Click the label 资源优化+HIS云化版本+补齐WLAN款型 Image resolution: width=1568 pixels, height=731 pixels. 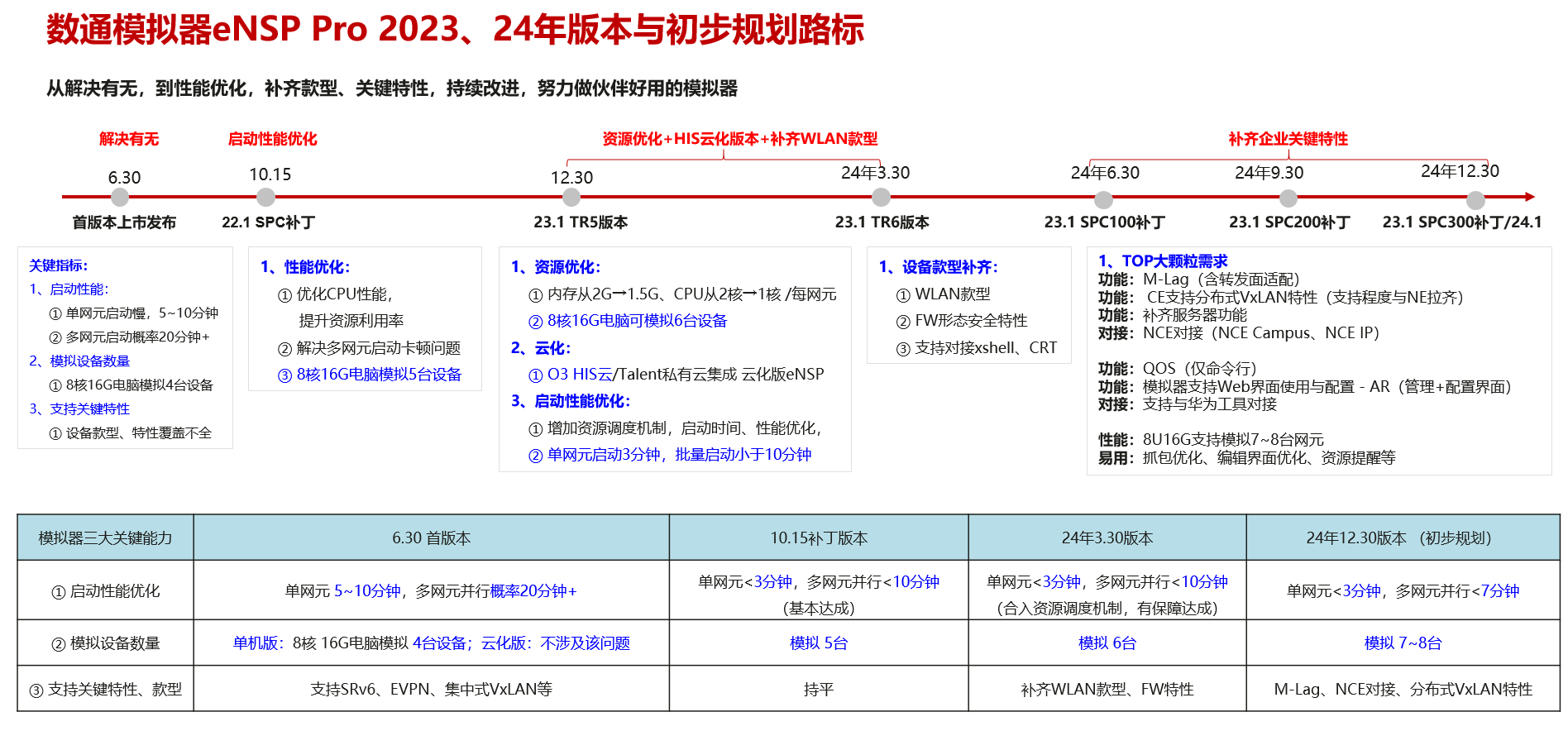[740, 139]
